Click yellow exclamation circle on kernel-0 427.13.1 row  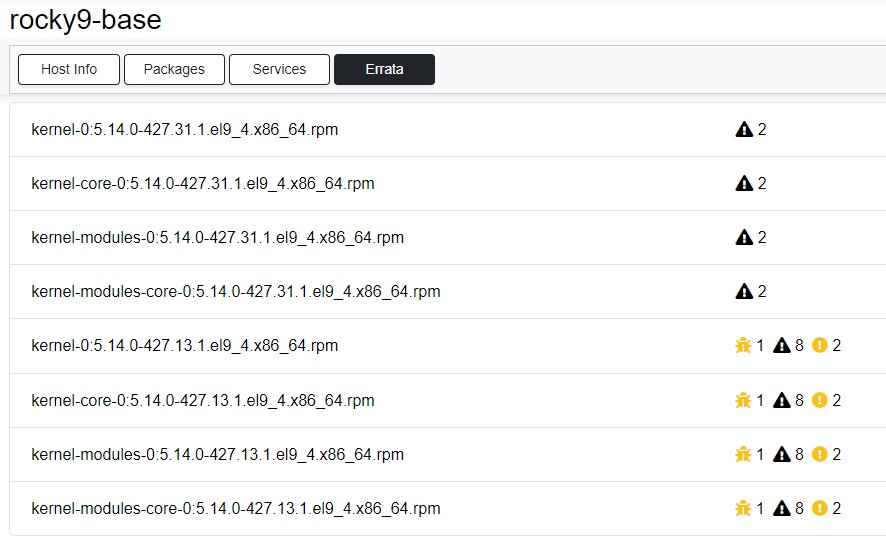click(820, 346)
